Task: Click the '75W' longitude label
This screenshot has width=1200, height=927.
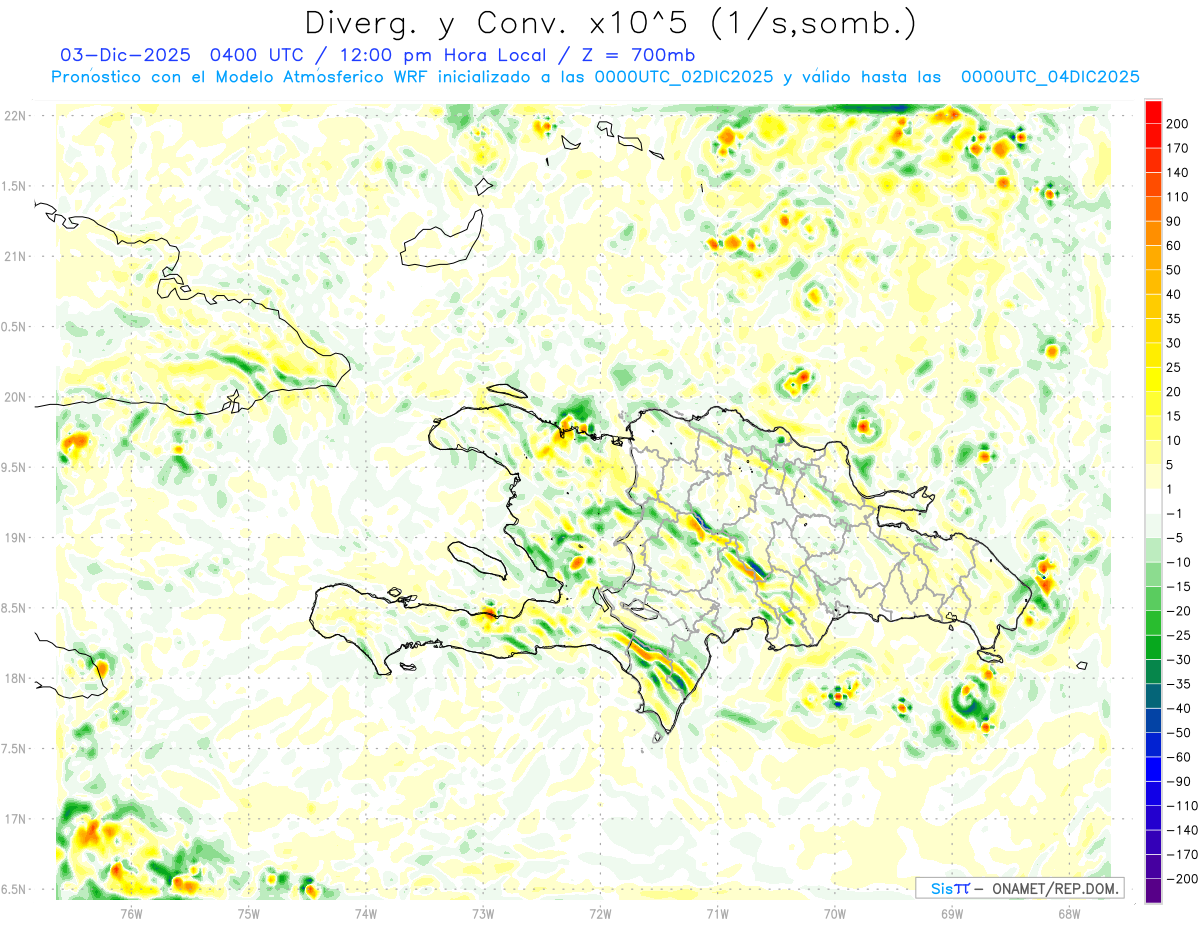Action: 248,913
